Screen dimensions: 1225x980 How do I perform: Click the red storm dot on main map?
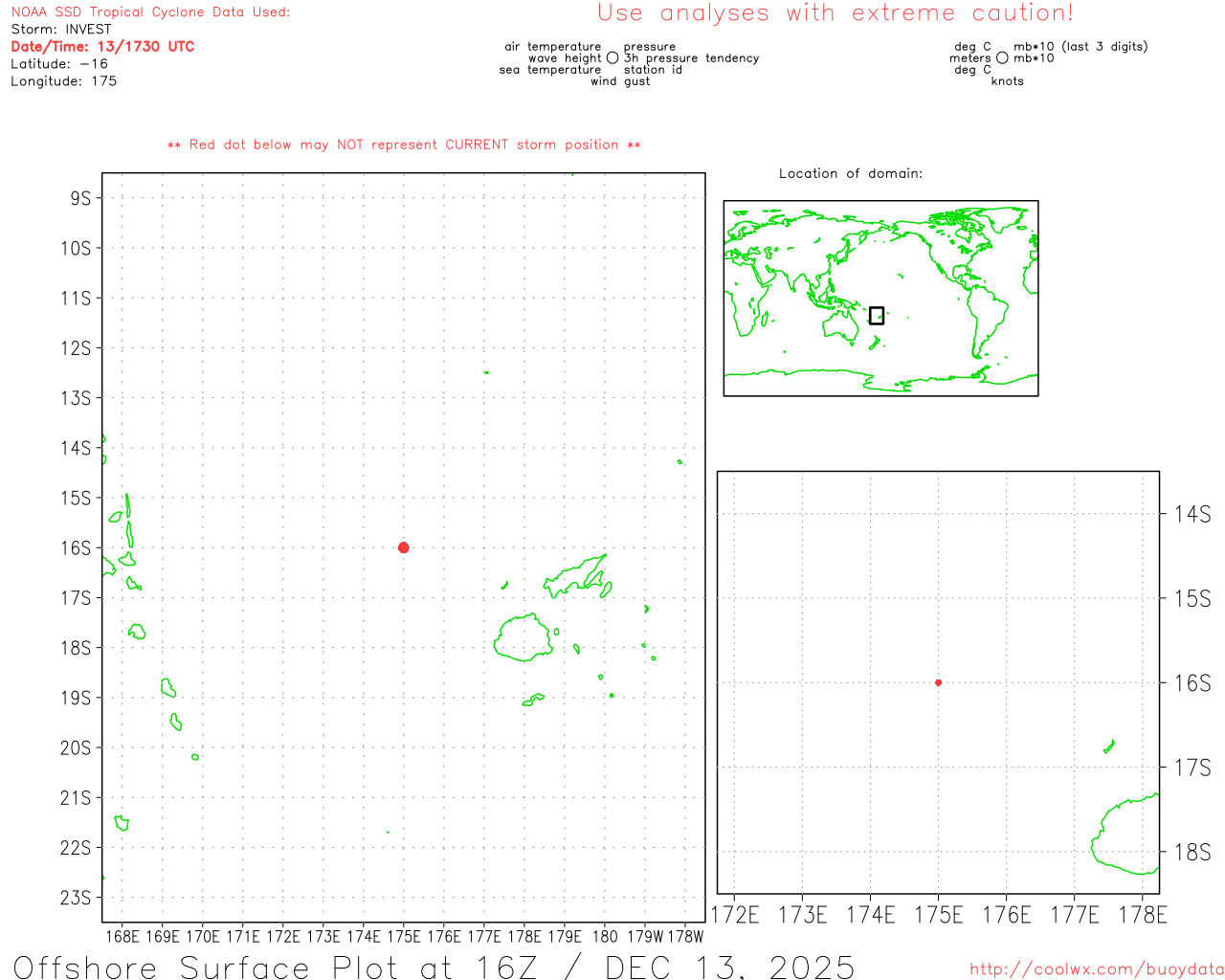(x=403, y=547)
